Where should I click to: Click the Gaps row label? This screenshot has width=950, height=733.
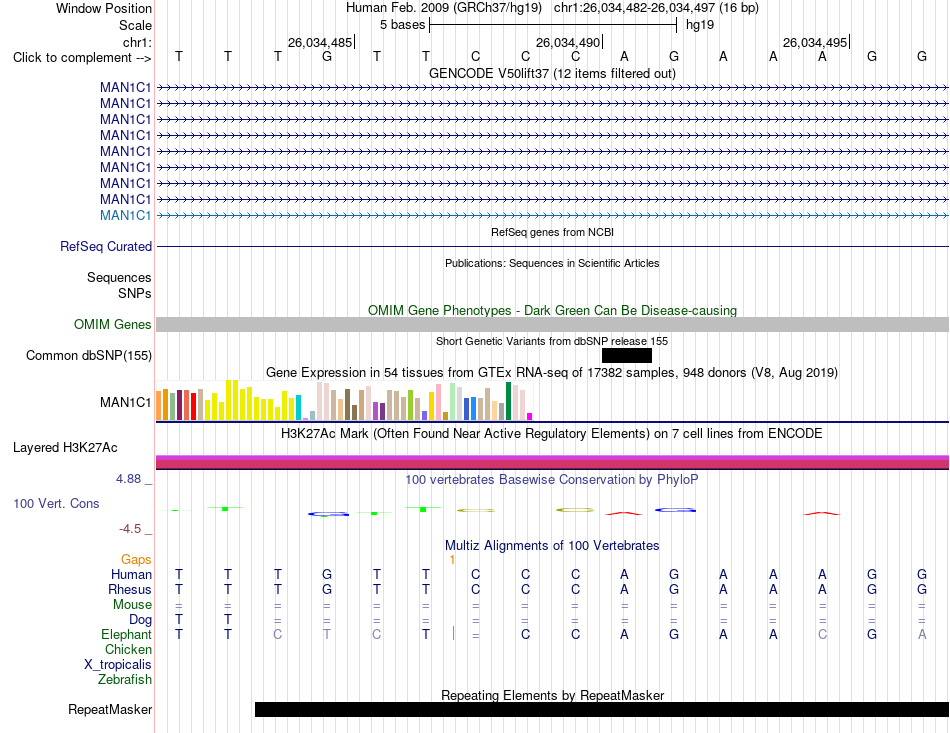[x=136, y=560]
